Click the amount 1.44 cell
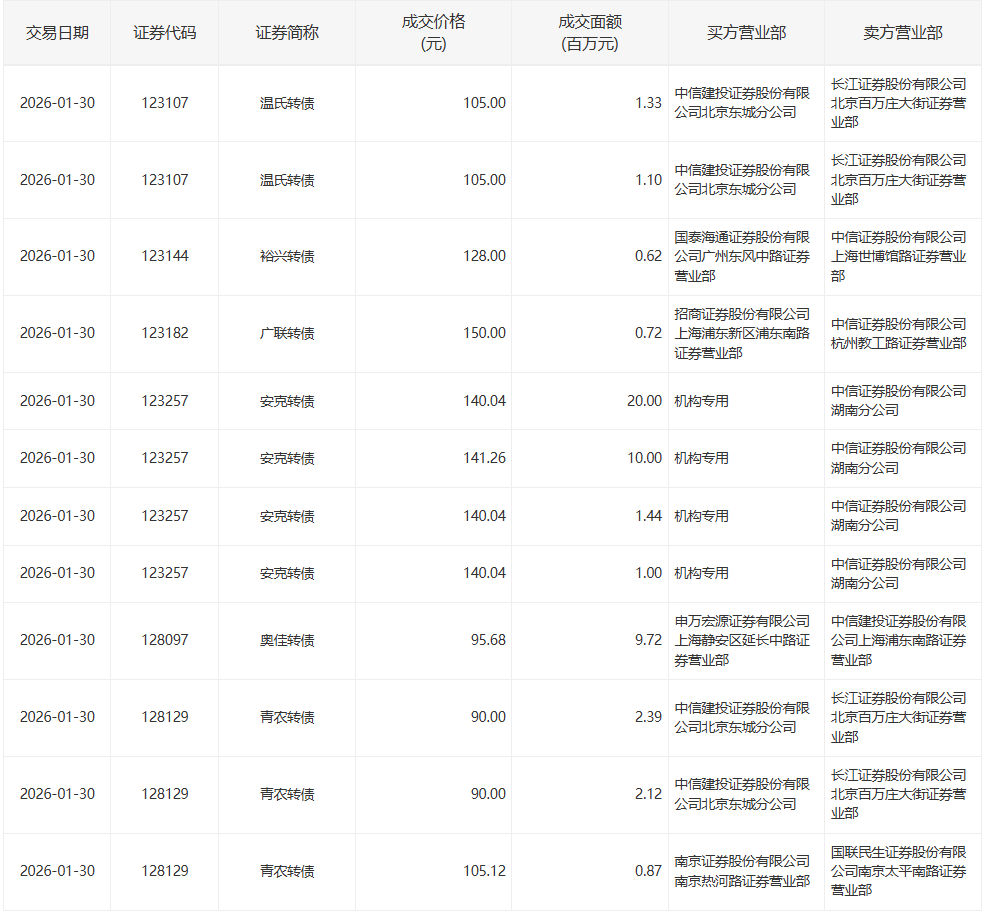984x914 pixels. click(590, 516)
